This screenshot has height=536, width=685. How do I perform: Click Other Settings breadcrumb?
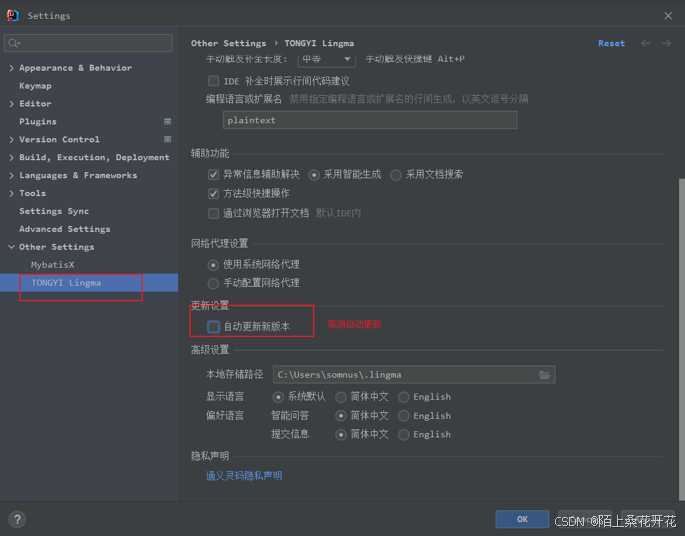228,43
